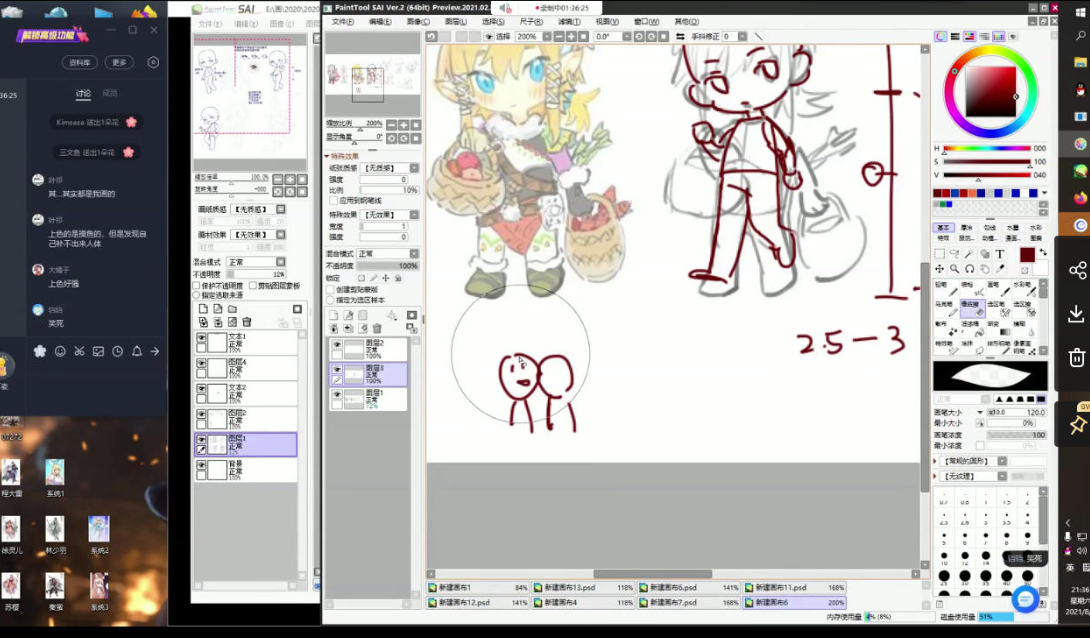Show the color wheel panel icon
1090x638 pixels.
click(x=941, y=37)
